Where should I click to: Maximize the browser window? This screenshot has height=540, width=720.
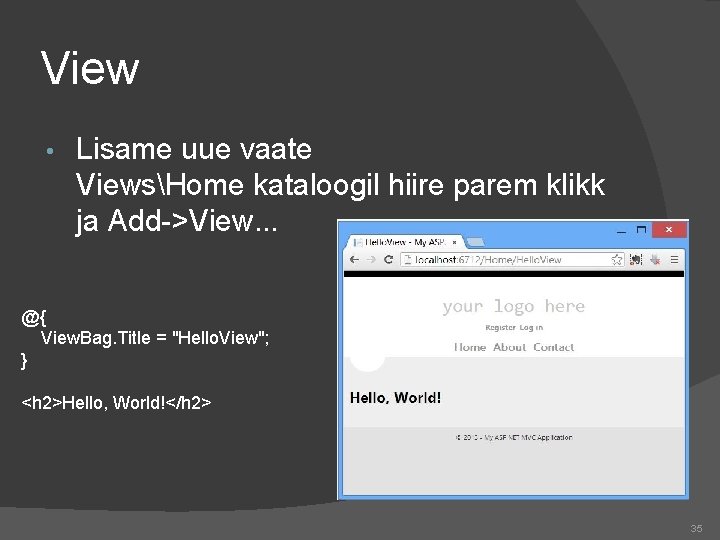641,230
